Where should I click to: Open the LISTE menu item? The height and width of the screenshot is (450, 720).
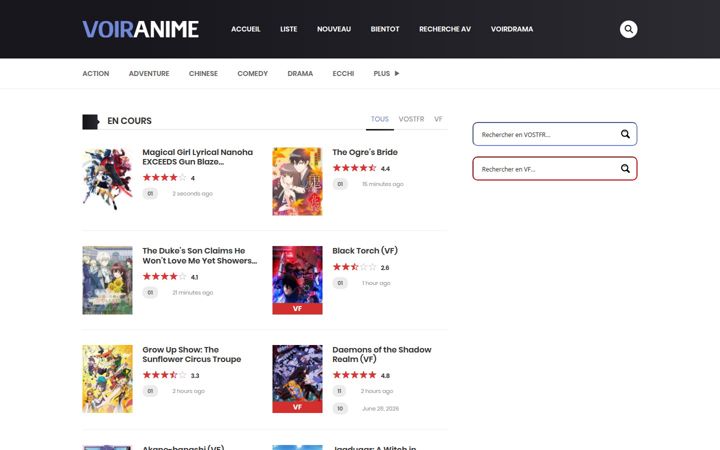coord(288,29)
